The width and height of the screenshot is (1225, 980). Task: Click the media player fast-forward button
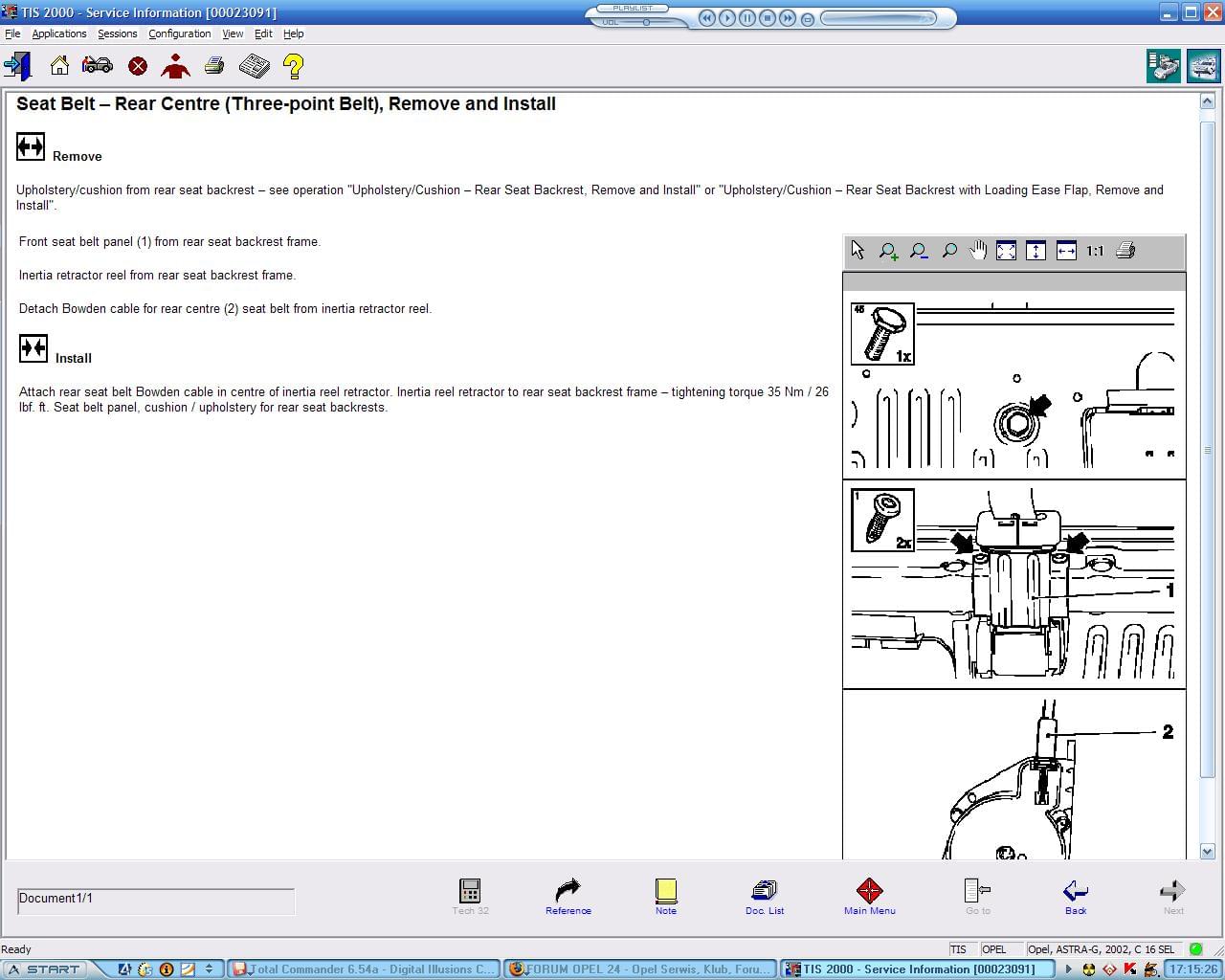click(787, 18)
